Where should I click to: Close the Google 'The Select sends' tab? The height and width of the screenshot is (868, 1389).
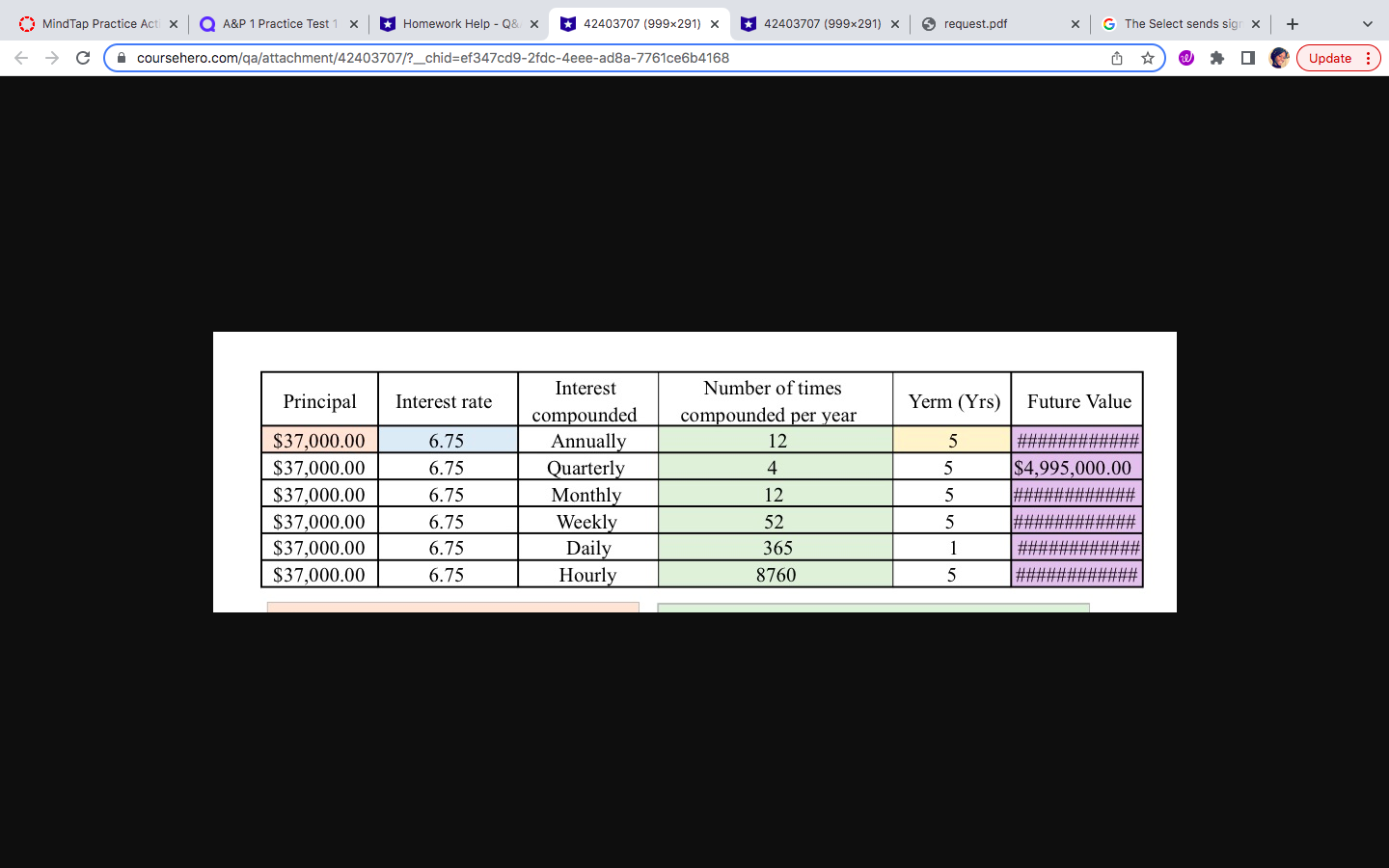coord(1256,24)
